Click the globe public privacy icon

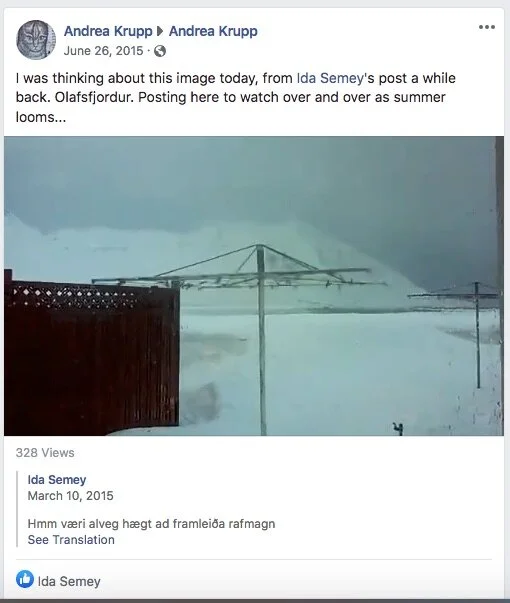coord(160,51)
